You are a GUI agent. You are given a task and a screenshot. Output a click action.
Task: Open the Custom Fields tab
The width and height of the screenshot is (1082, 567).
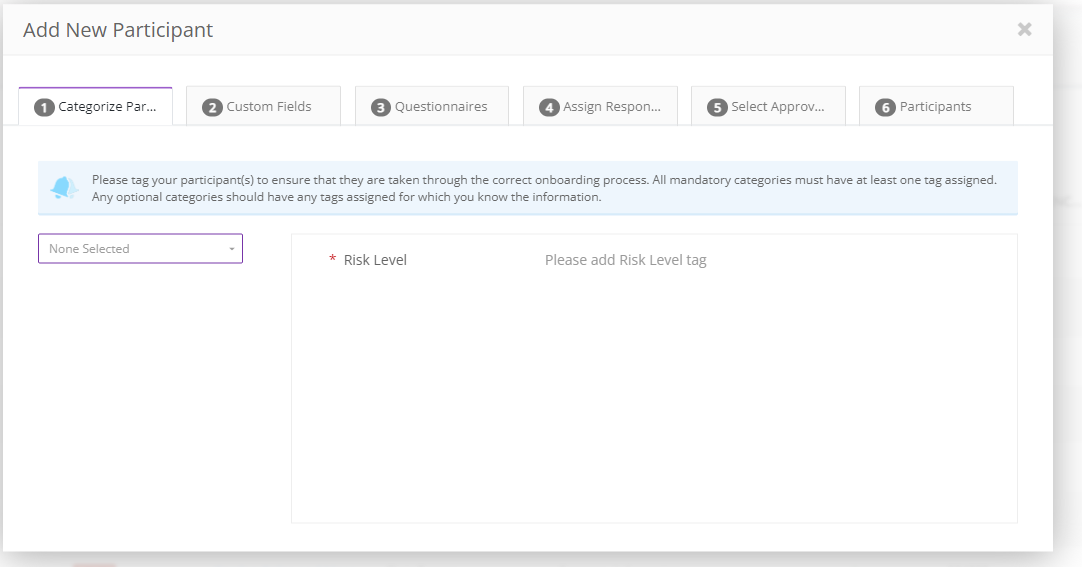click(263, 106)
